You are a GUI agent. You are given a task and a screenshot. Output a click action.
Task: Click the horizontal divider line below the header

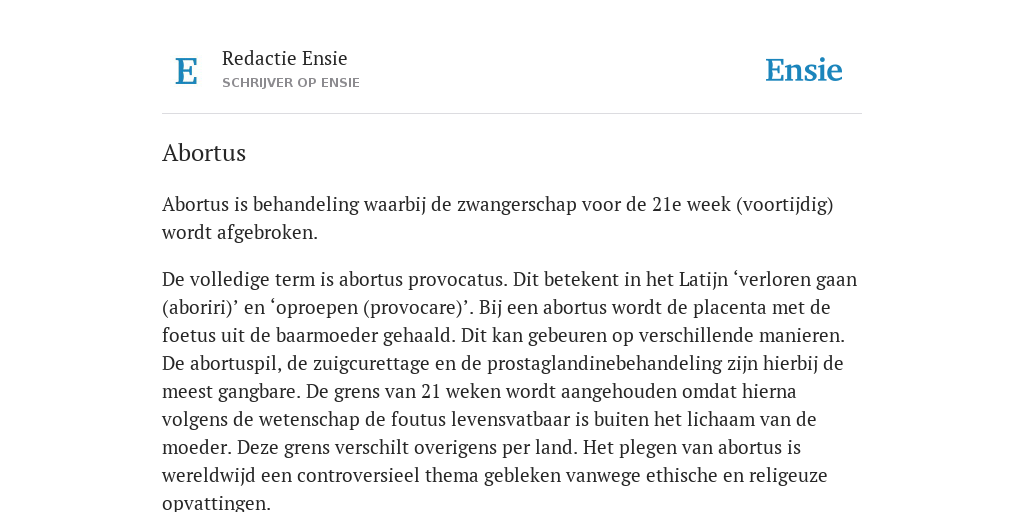coord(512,114)
